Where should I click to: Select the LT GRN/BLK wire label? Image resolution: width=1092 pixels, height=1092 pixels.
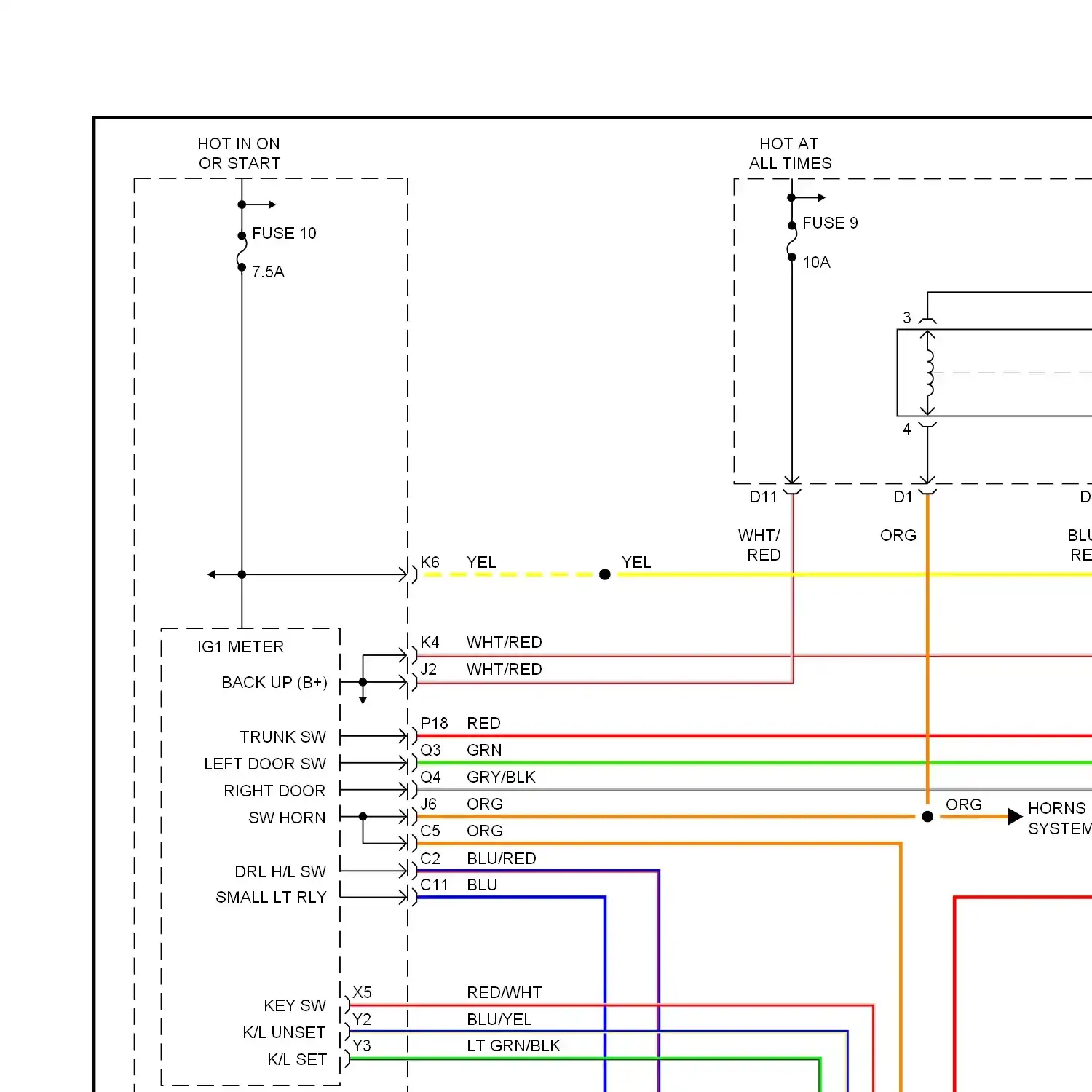[x=513, y=1045]
